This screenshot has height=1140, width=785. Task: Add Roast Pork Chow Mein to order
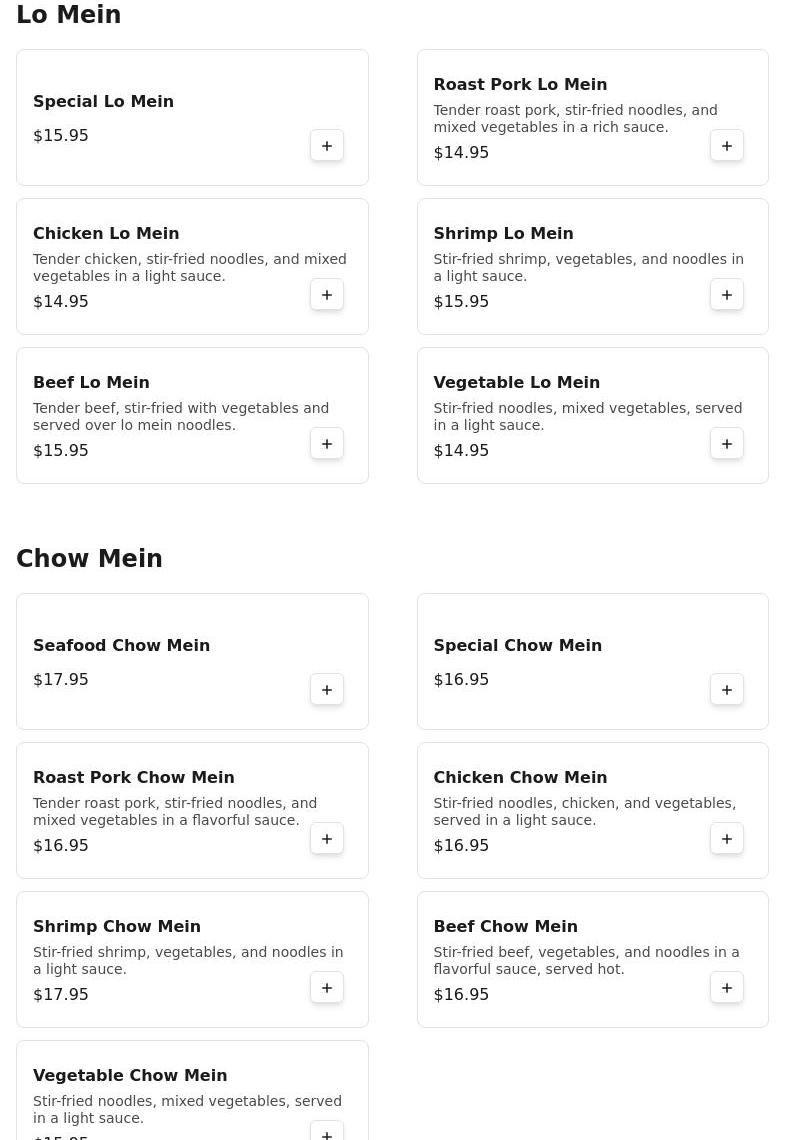[x=327, y=839]
